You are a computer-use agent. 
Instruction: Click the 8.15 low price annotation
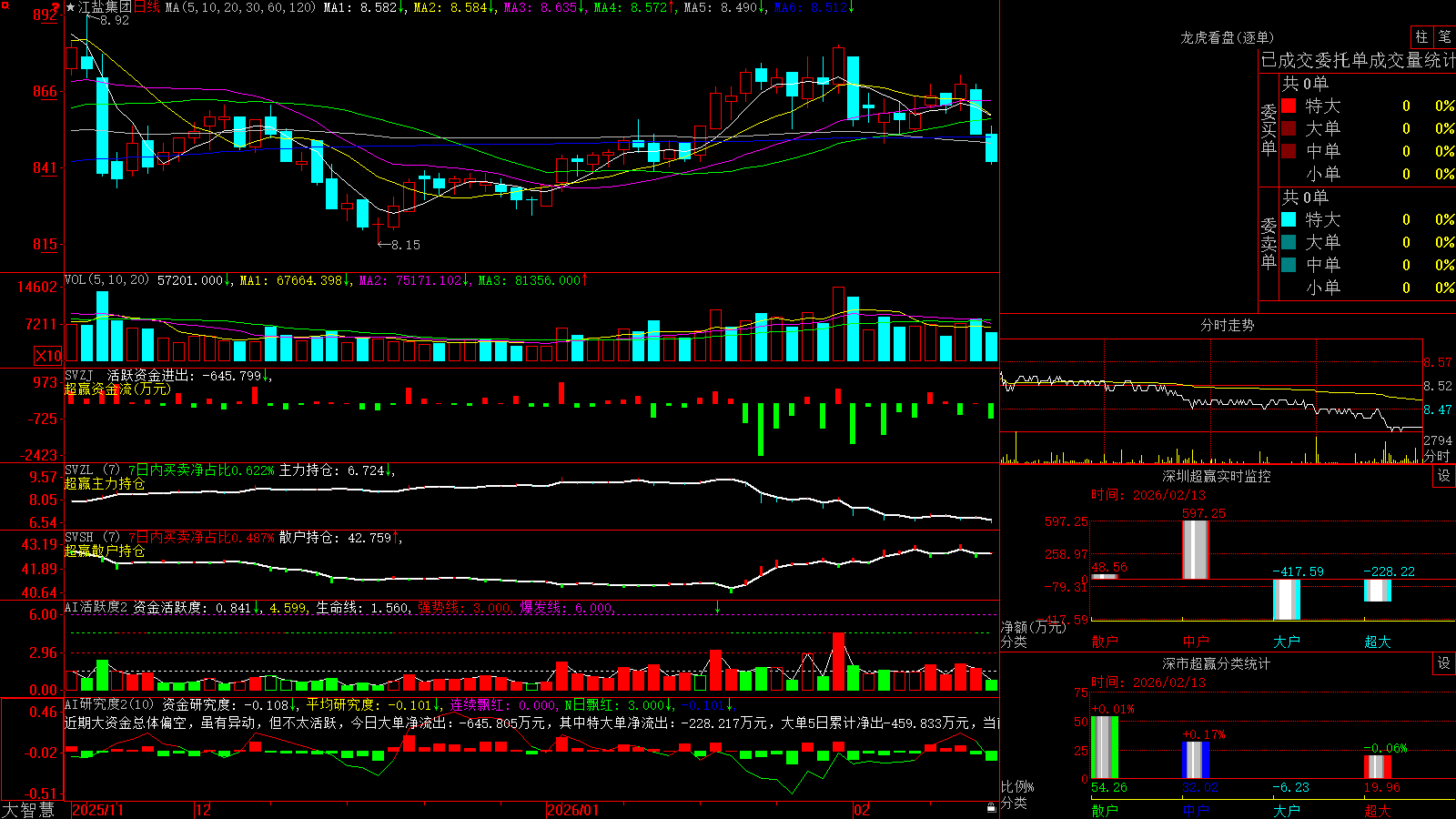(x=405, y=245)
